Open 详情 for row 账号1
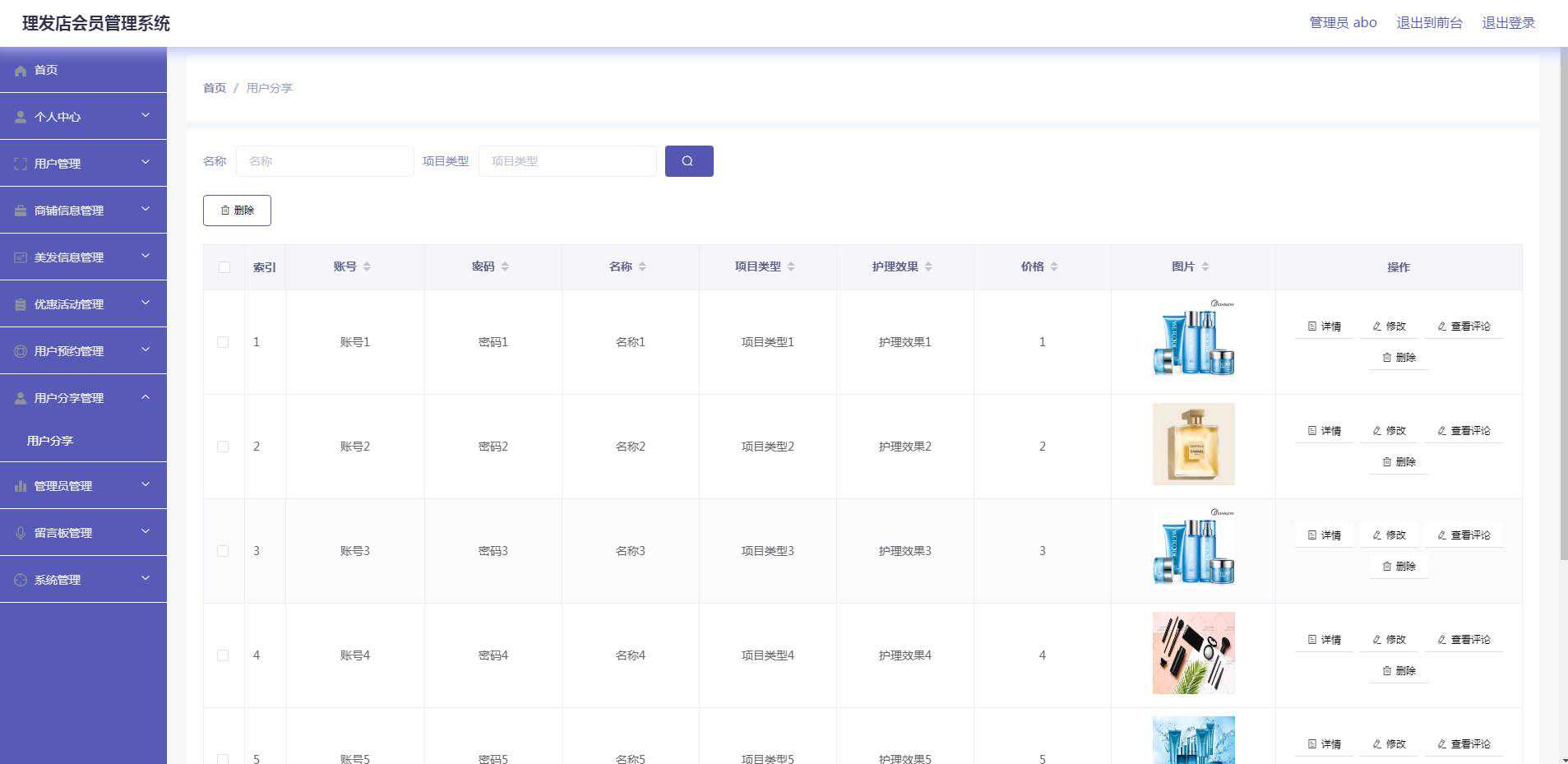 click(1325, 326)
